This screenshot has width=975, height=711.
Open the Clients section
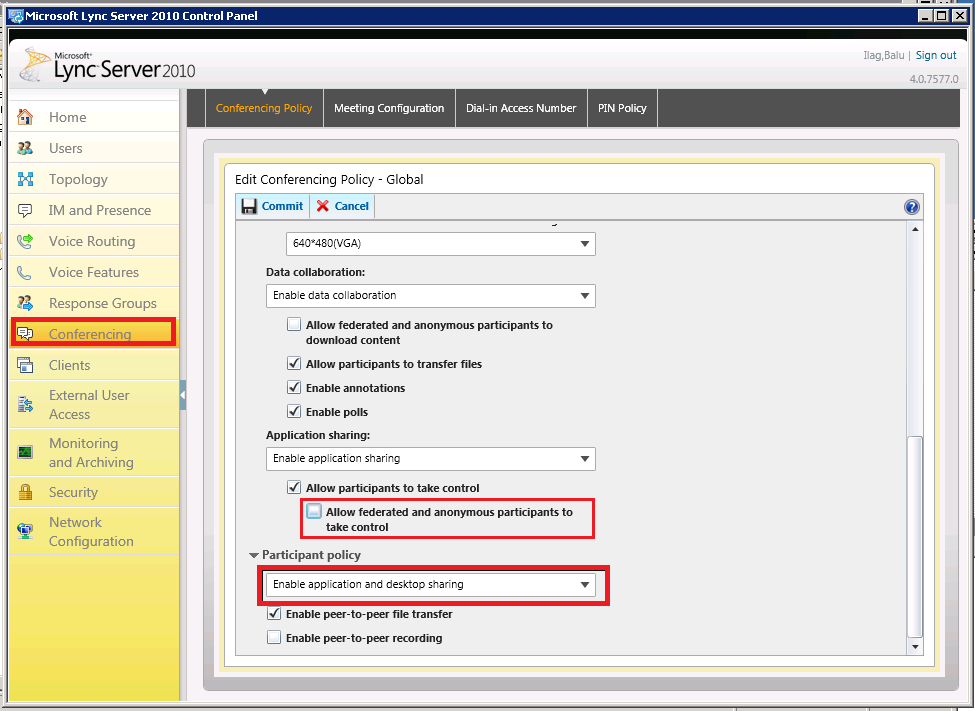[x=95, y=365]
